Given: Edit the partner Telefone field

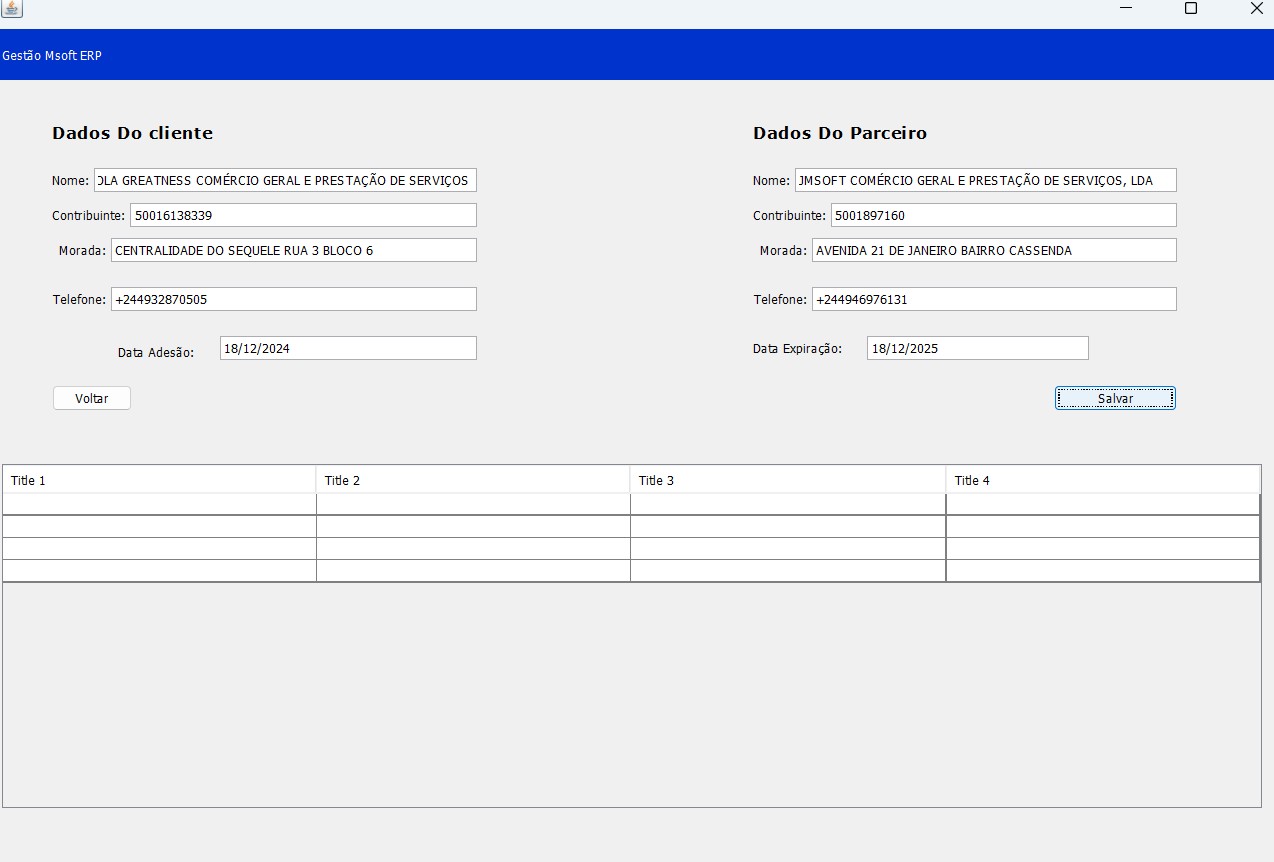Looking at the screenshot, I should (993, 299).
